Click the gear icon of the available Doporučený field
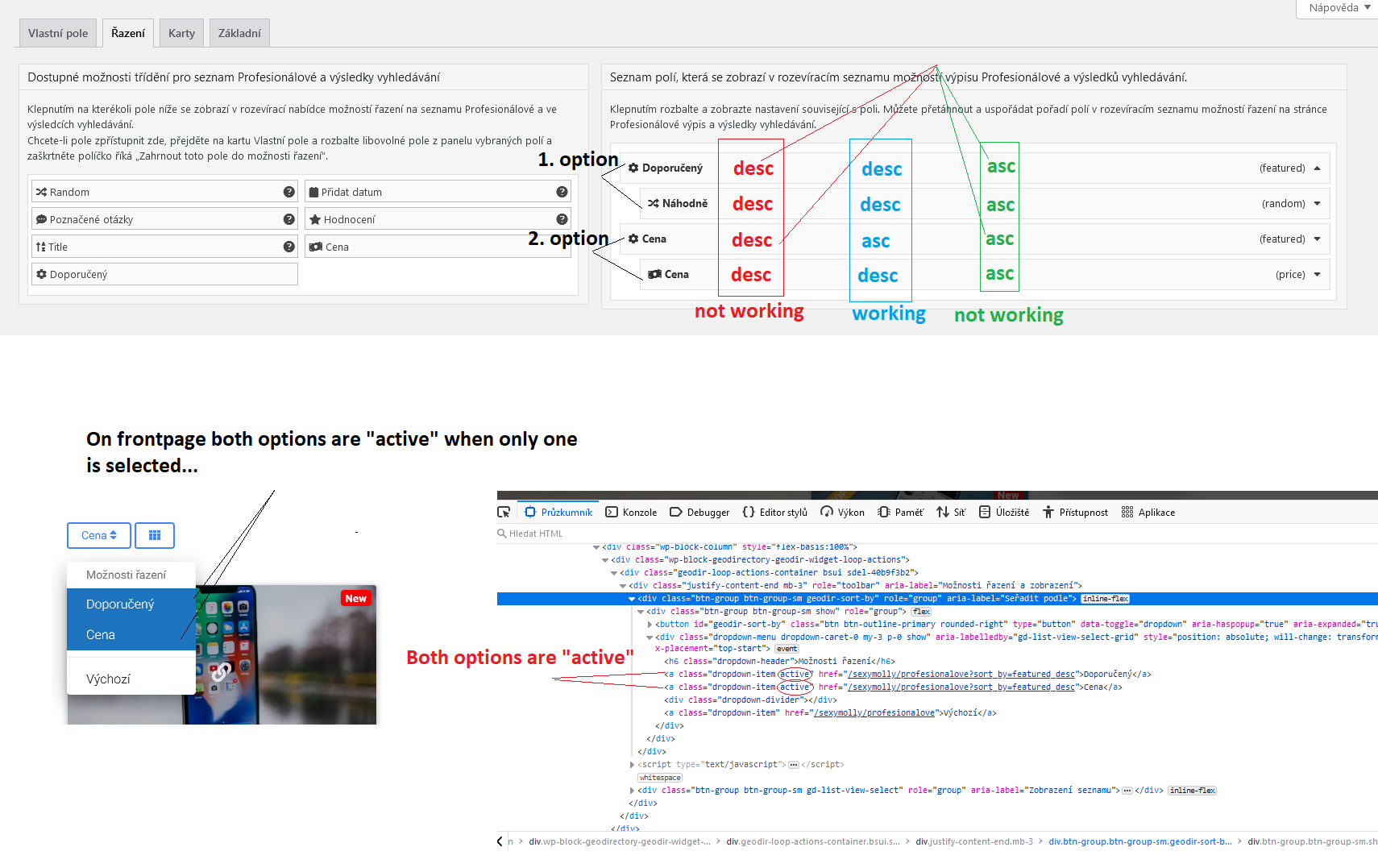The height and width of the screenshot is (868, 1378). tap(41, 274)
